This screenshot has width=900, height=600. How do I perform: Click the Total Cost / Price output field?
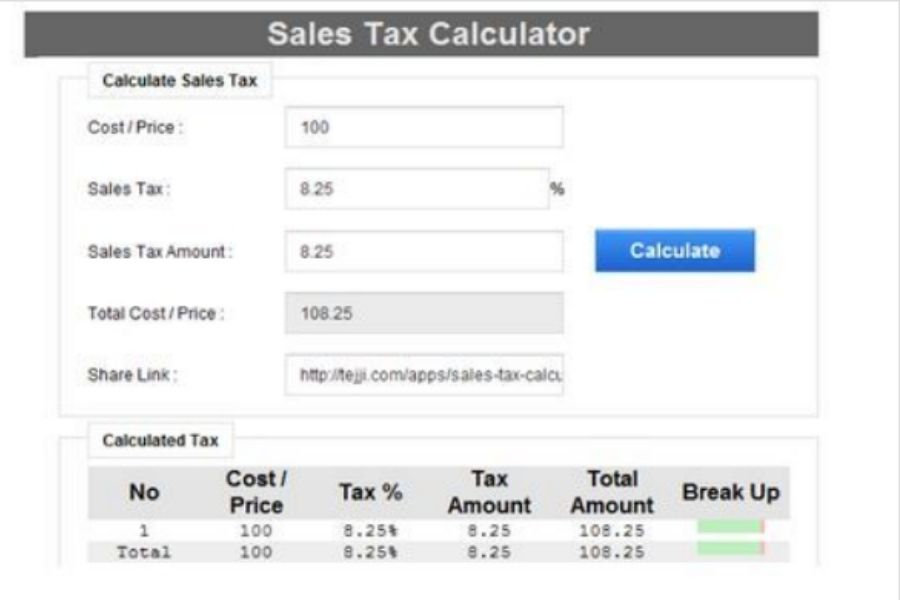424,313
